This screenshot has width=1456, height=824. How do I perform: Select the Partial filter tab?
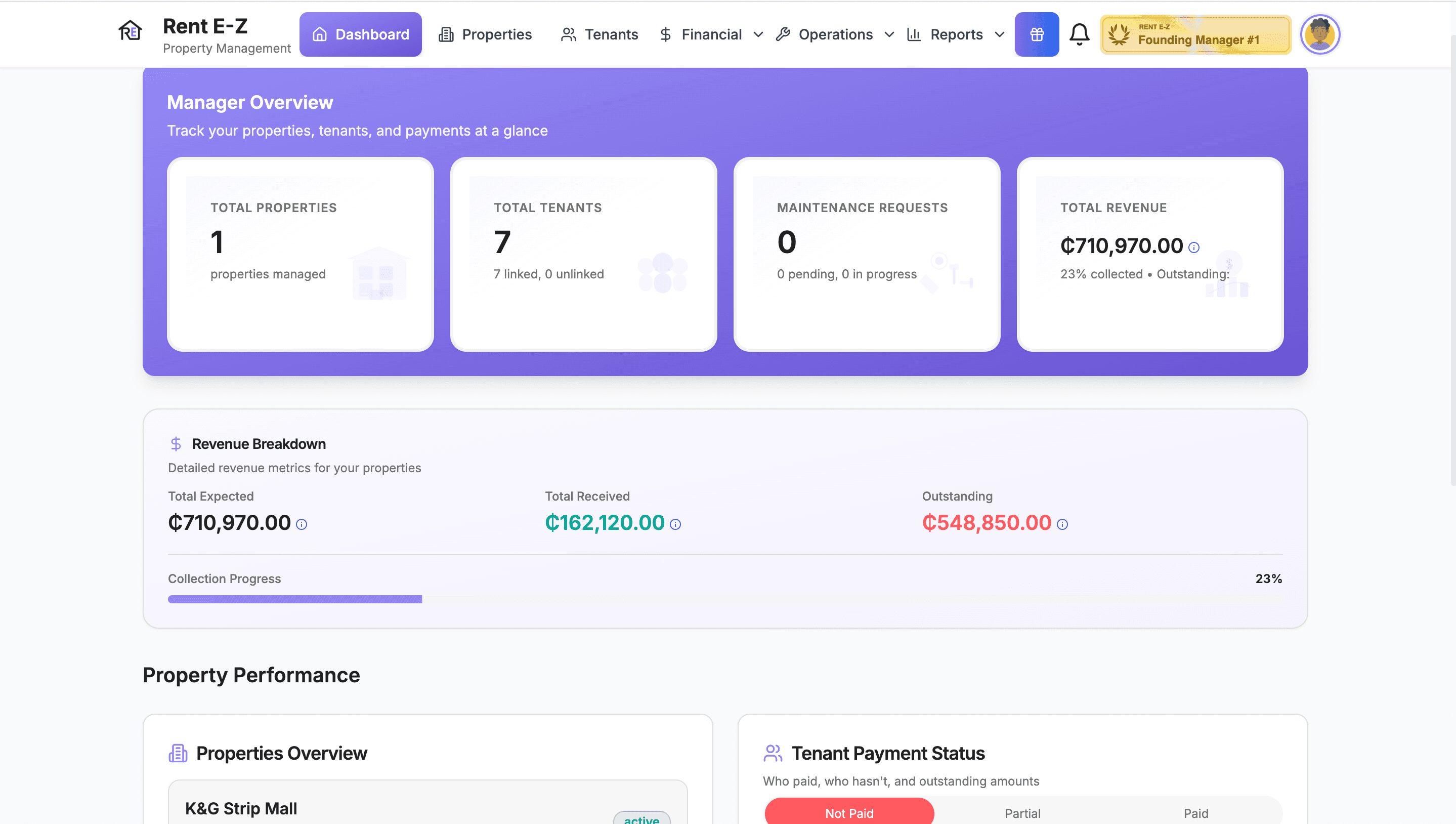(1022, 813)
